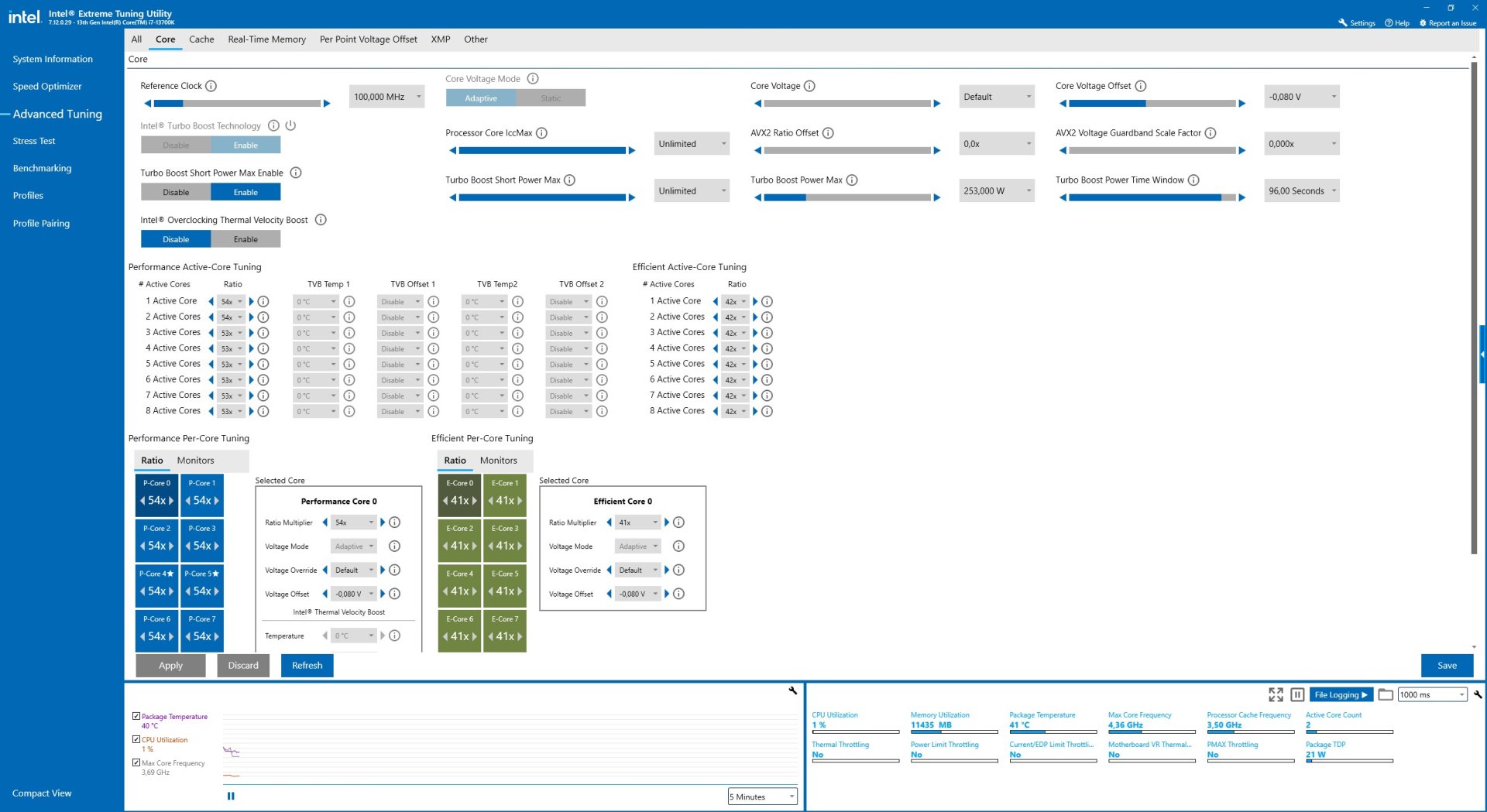Open the Core Voltage info tooltip icon
This screenshot has height=812, width=1487.
[809, 86]
